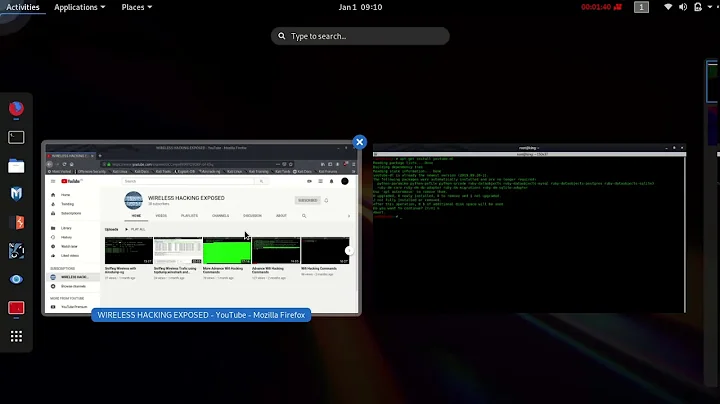Click Watch later in YouTube sidebar
720x404 pixels.
click(x=69, y=247)
